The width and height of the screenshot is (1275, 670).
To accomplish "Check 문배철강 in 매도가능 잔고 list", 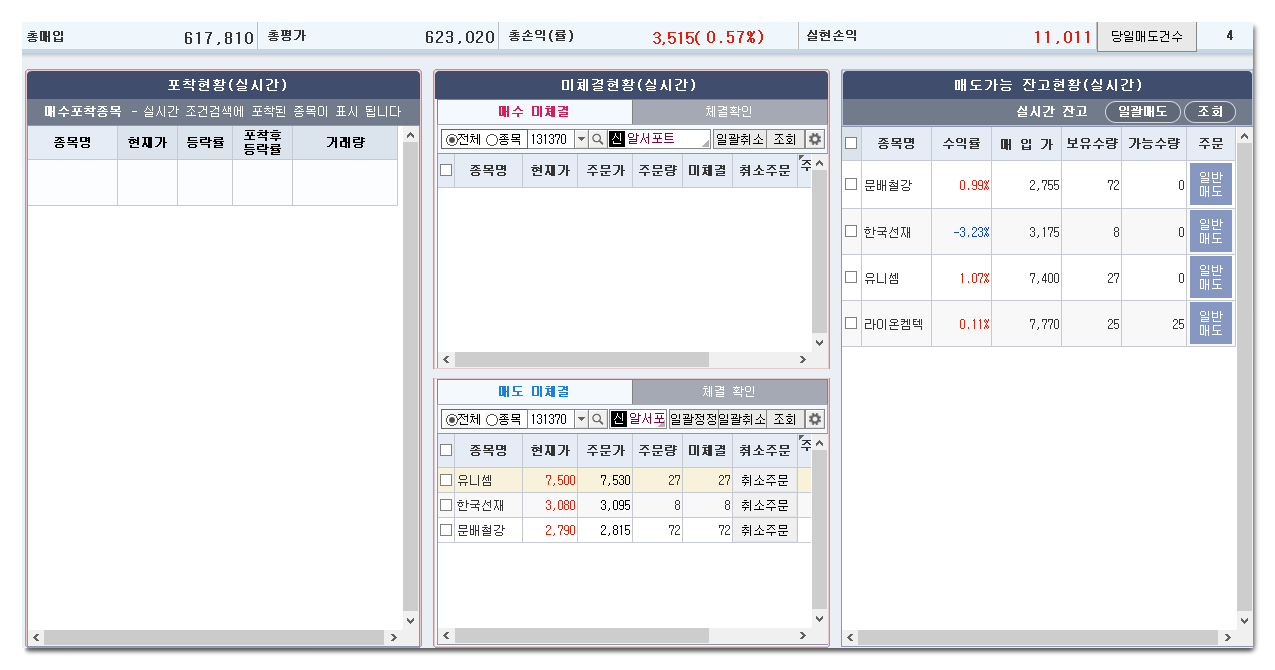I will tap(851, 184).
